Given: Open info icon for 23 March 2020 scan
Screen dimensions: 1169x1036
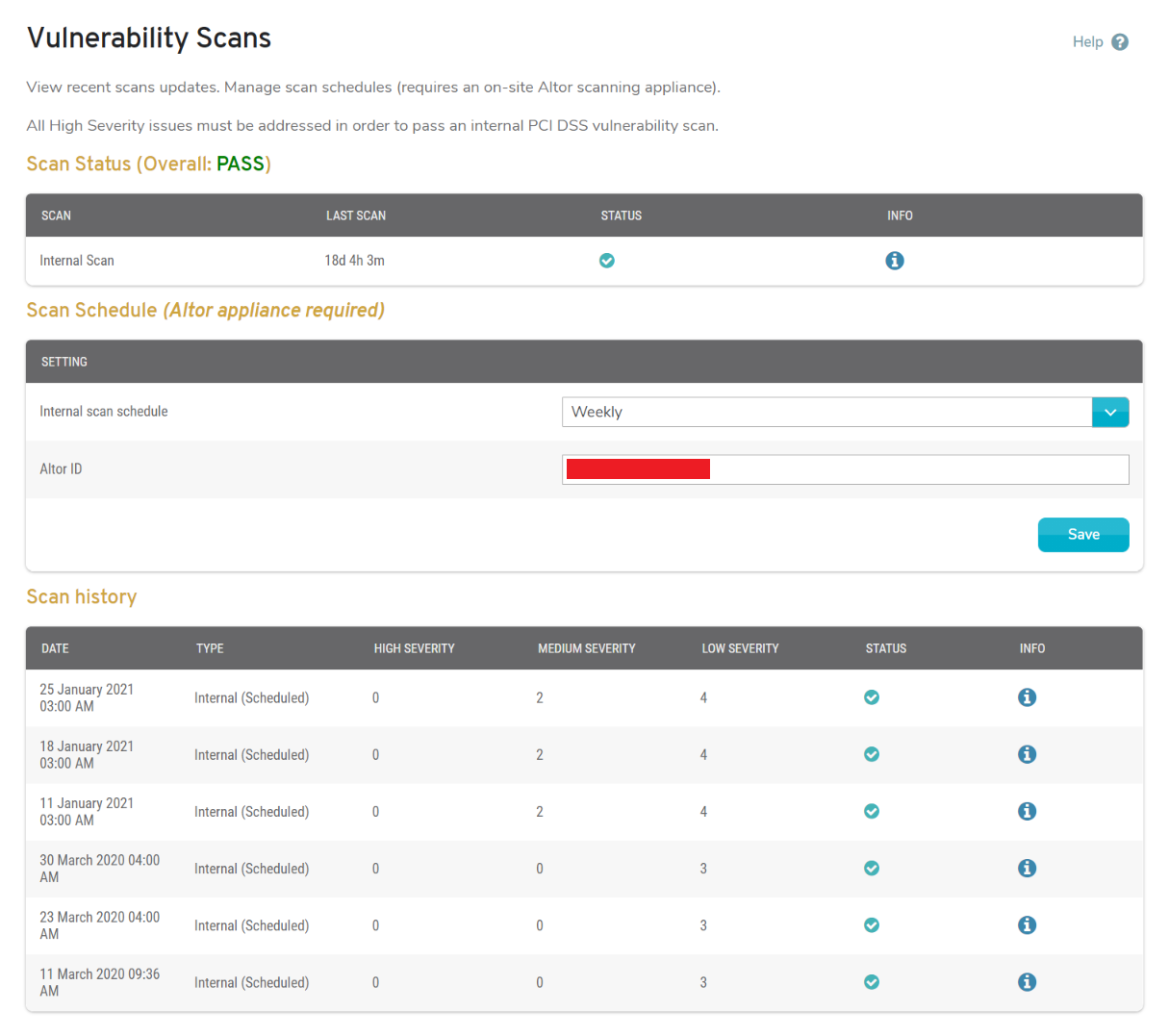Looking at the screenshot, I should (x=1028, y=924).
